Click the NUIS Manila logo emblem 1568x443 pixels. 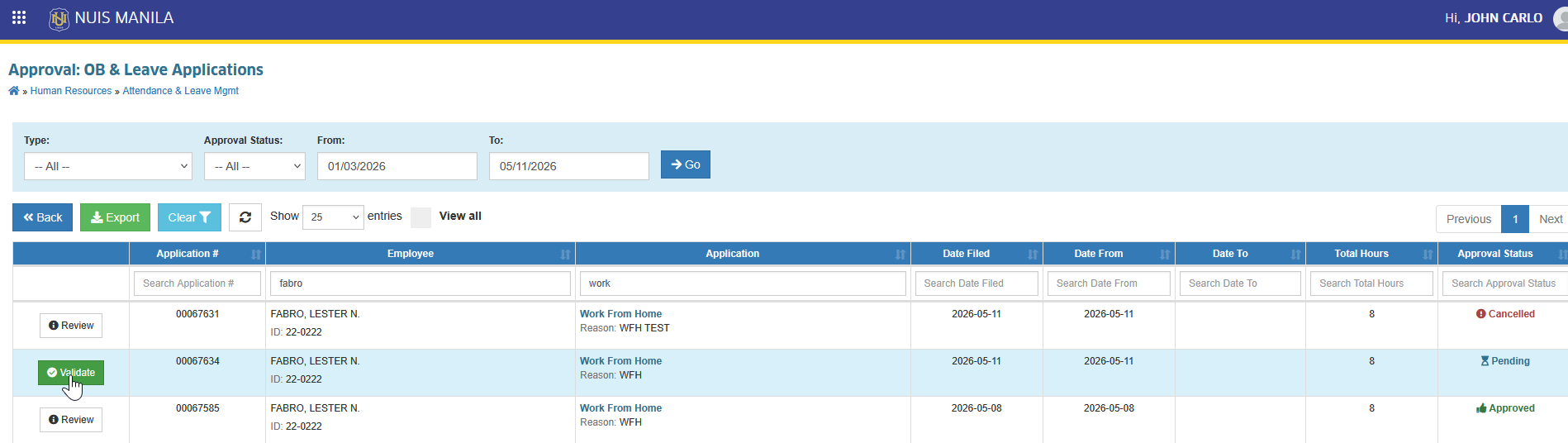59,18
